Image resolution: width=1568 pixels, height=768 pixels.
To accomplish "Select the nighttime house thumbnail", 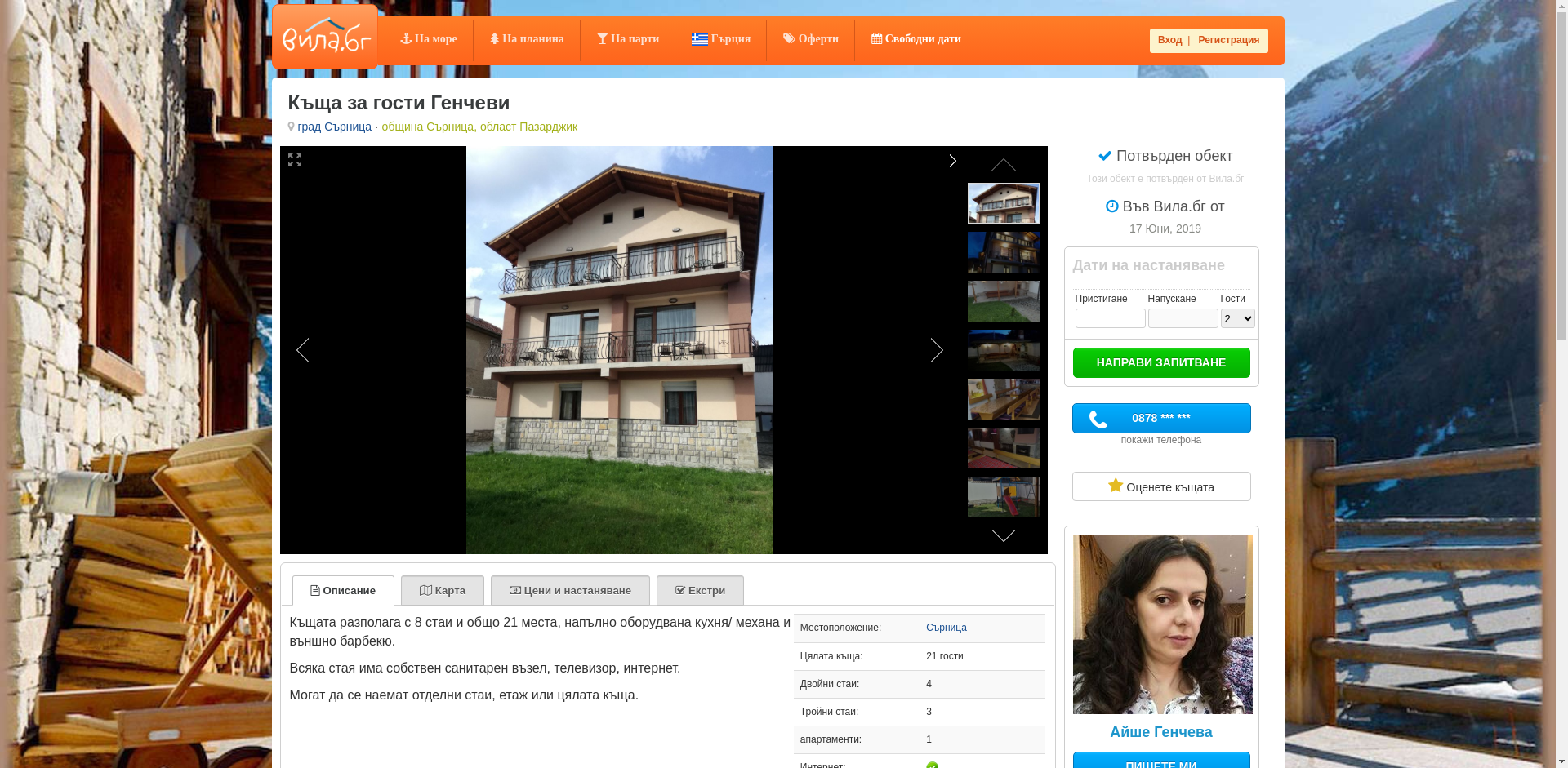I will coord(1004,251).
